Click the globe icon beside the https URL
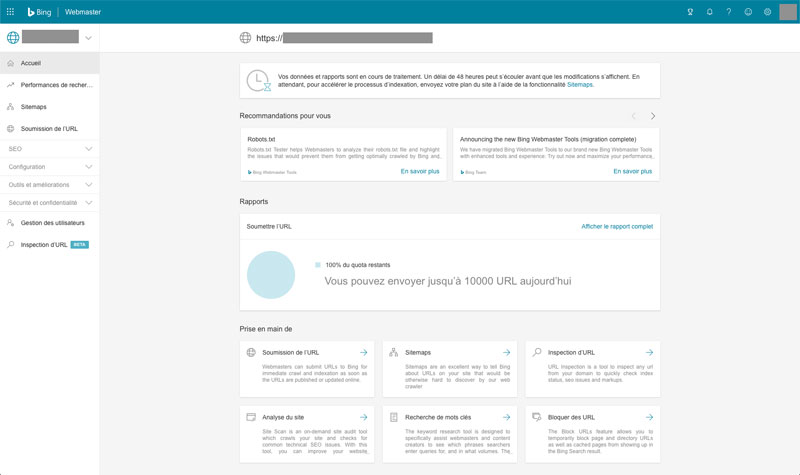 pyautogui.click(x=245, y=38)
